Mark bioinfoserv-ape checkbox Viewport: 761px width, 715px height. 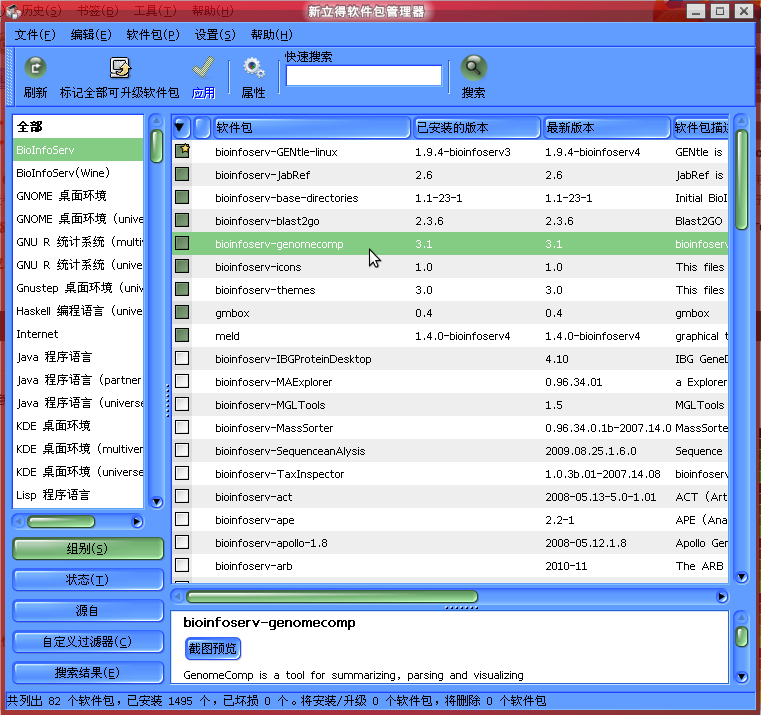point(182,519)
